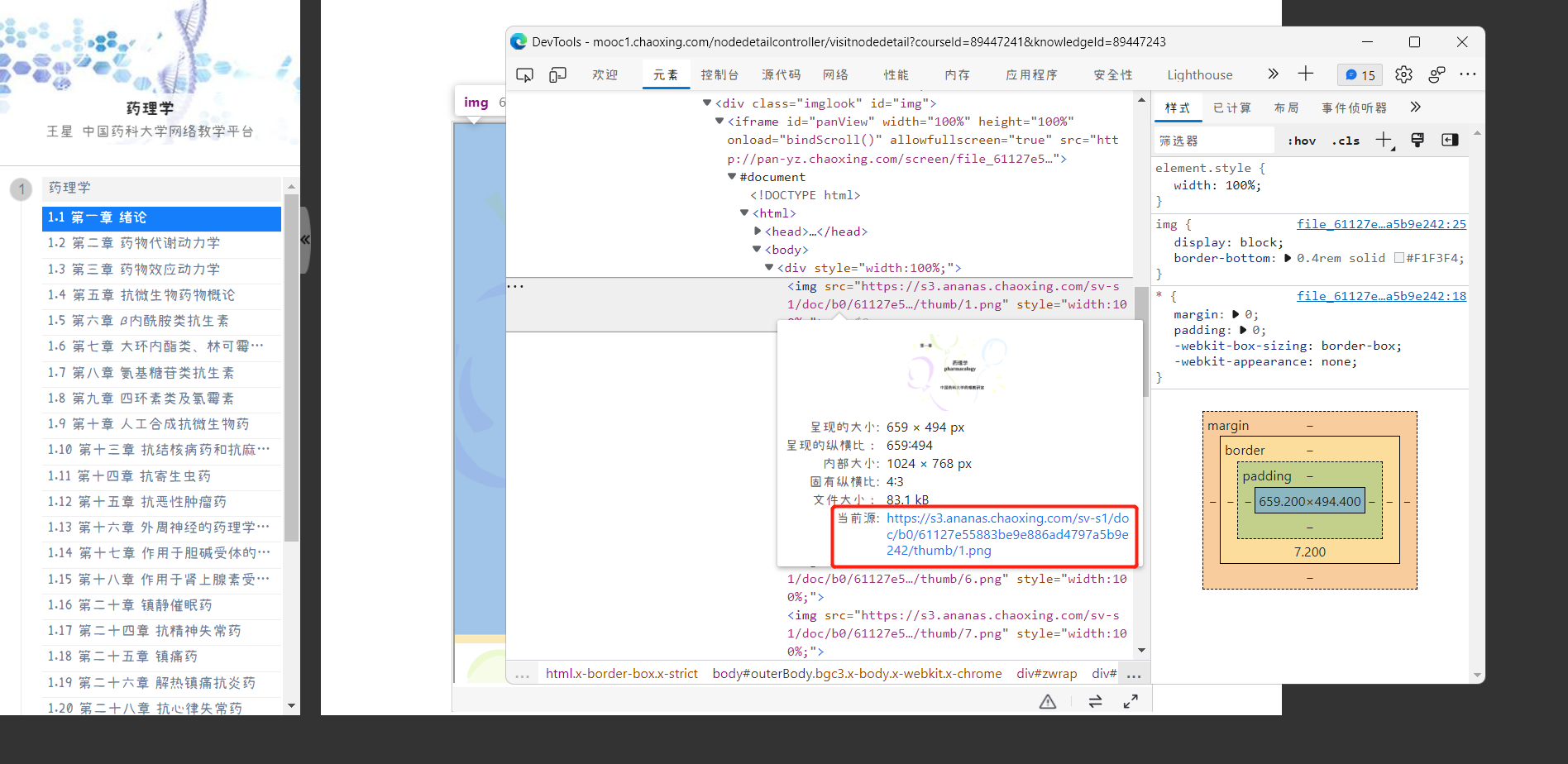Screen dimensions: 1568x764
Task: Open the 性能 performance tab
Action: click(x=896, y=74)
